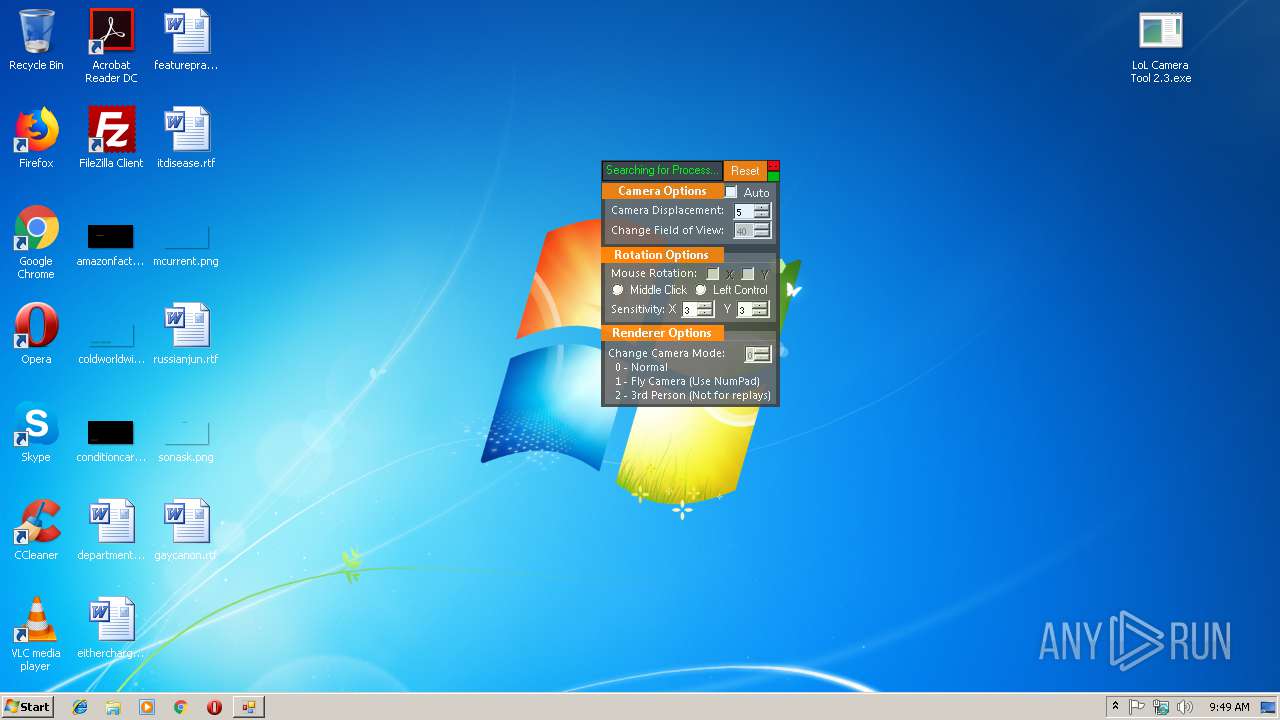Click the '1 - Fly Camera (Use NumPad)' text
Image resolution: width=1280 pixels, height=720 pixels.
click(x=687, y=381)
